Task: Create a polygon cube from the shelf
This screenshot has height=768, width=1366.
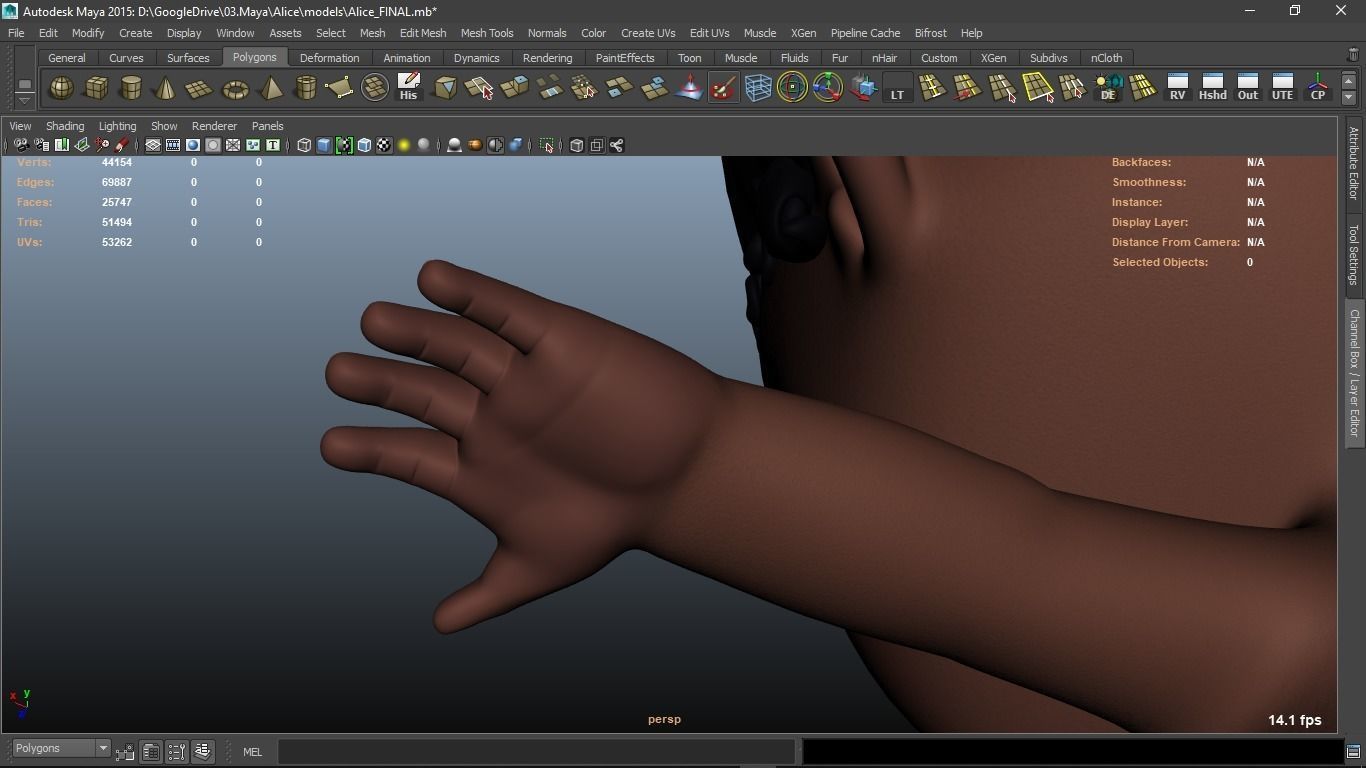Action: (96, 88)
